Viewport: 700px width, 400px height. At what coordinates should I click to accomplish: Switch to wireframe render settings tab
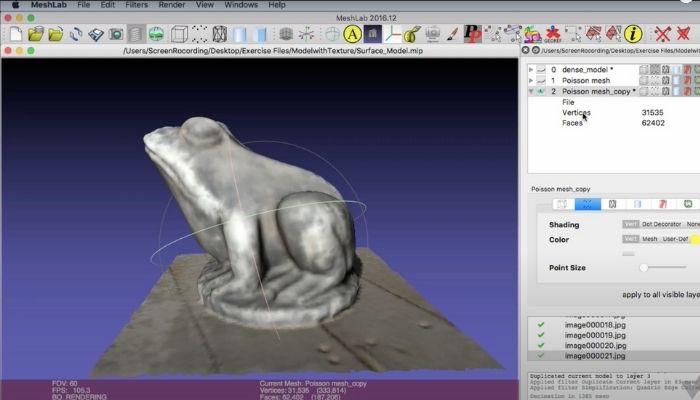click(x=612, y=204)
